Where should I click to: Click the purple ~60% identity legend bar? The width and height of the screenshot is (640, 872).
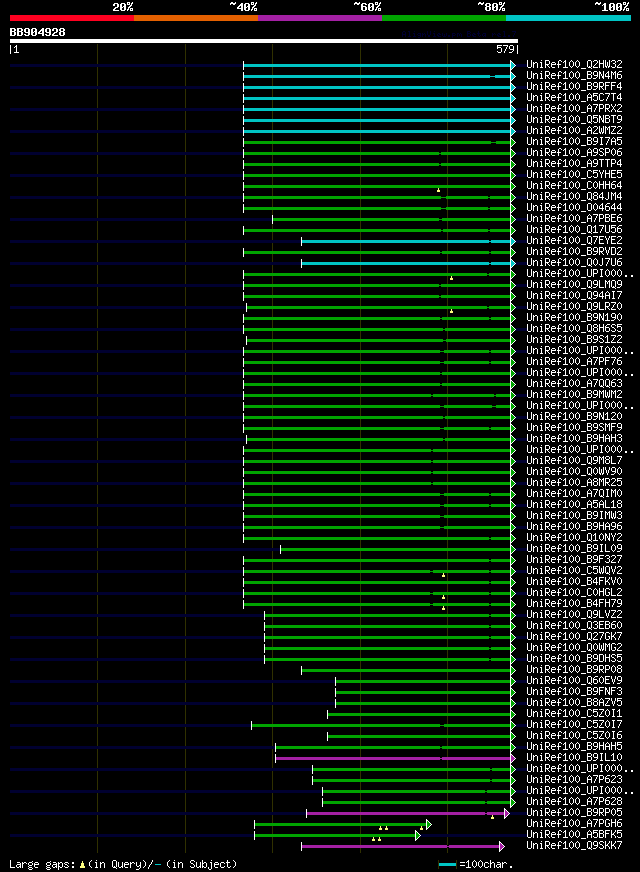point(320,18)
